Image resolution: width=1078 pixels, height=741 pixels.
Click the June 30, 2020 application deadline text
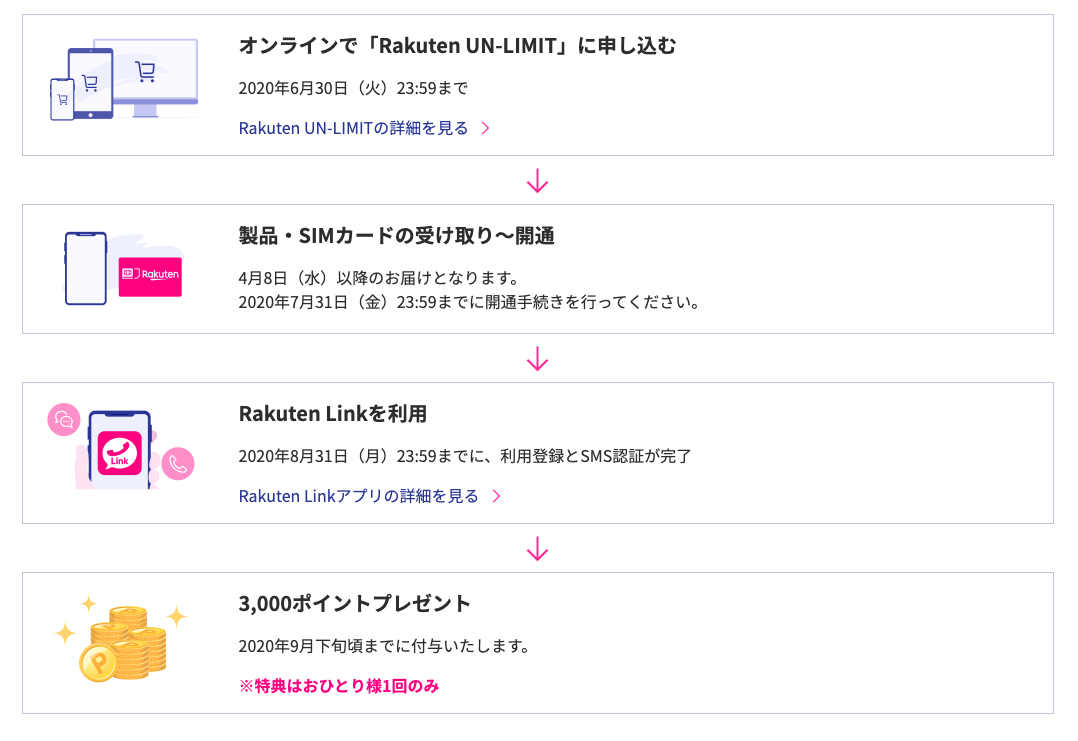pos(353,89)
